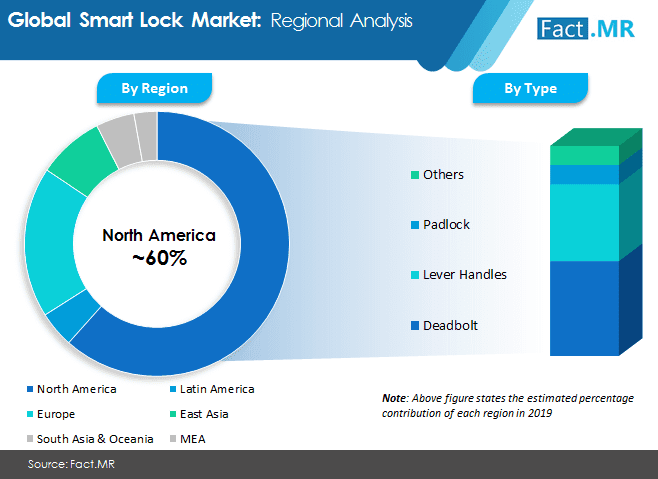Image resolution: width=658 pixels, height=479 pixels.
Task: Select the By Type tab
Action: tap(530, 88)
